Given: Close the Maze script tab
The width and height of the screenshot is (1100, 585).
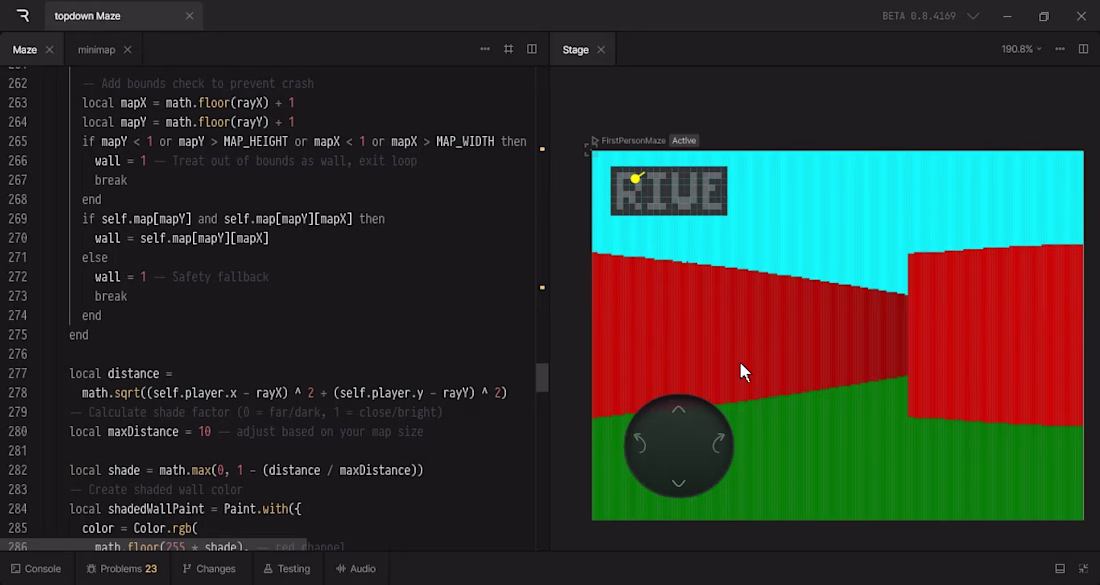Looking at the screenshot, I should (x=49, y=50).
